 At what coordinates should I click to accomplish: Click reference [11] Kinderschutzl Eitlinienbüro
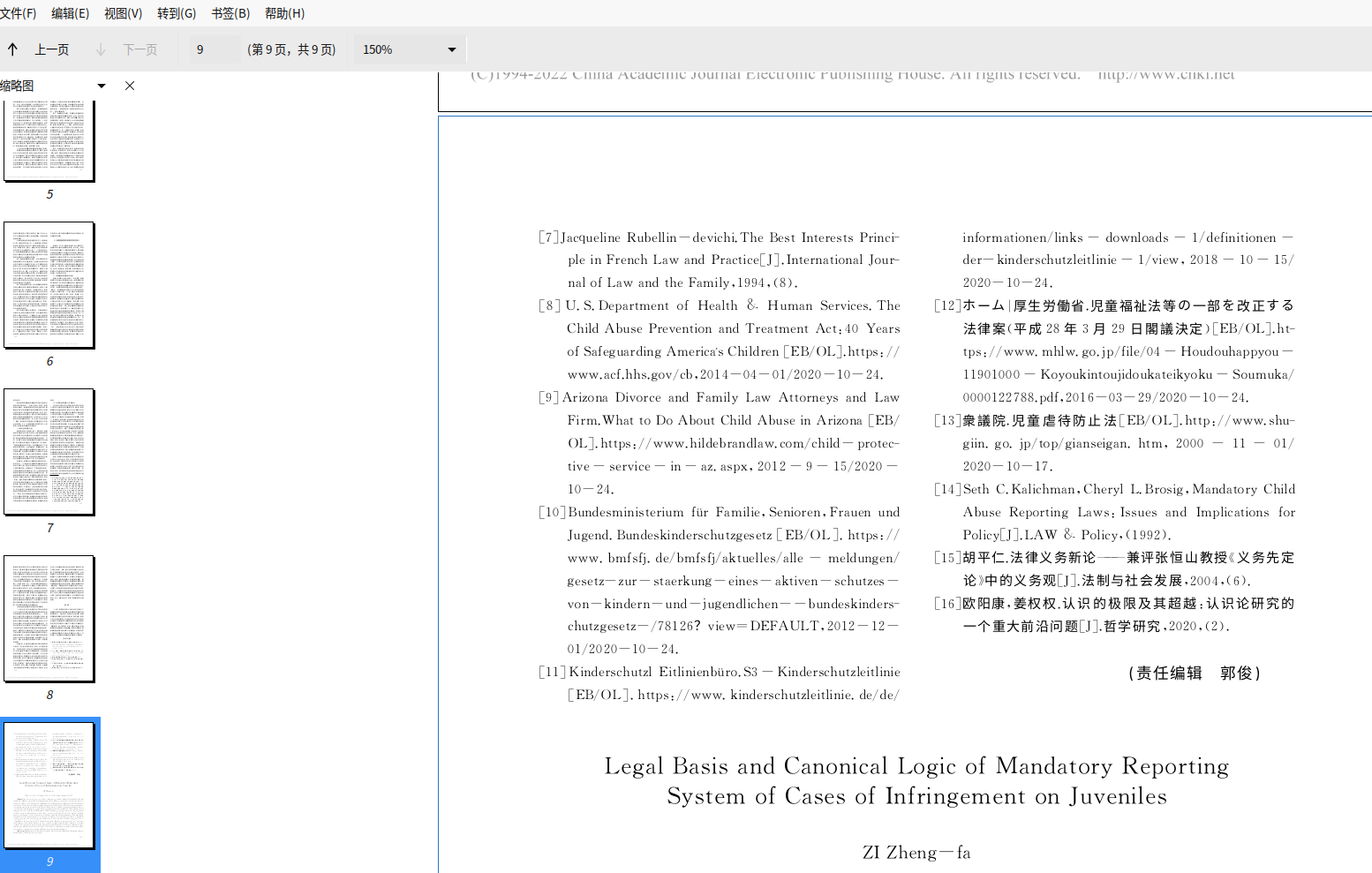click(720, 683)
